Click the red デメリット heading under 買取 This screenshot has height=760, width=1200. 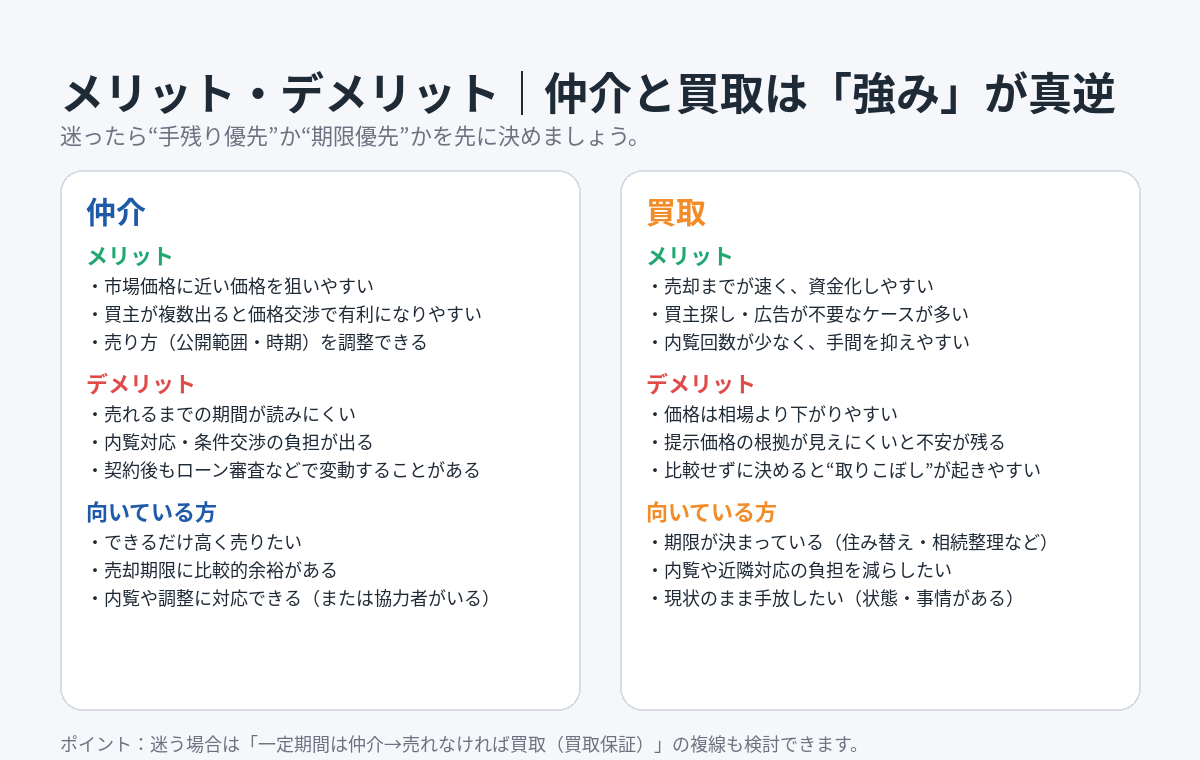(701, 384)
